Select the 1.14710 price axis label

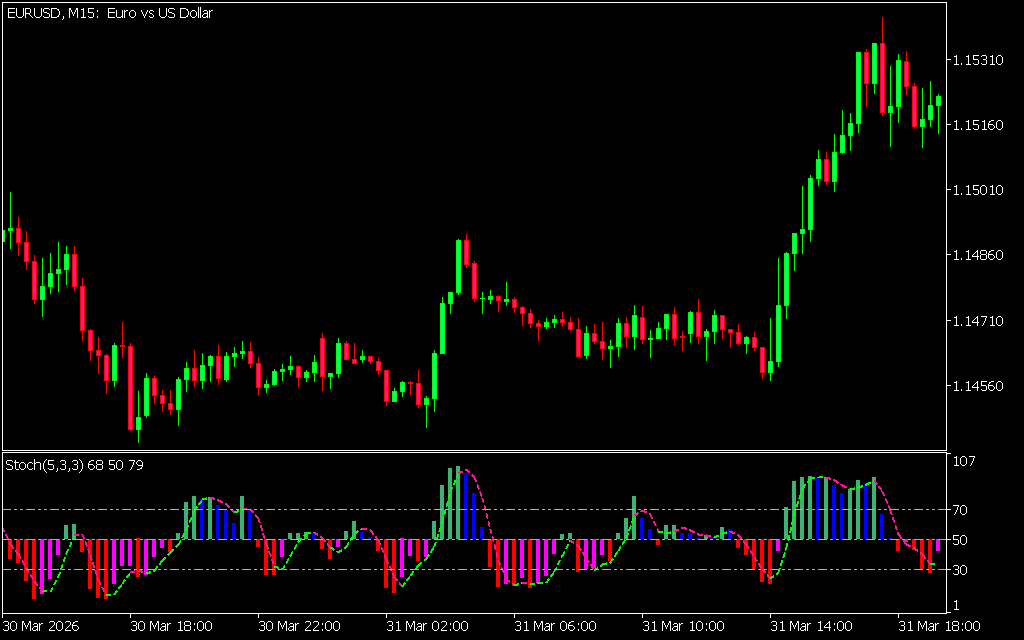978,321
